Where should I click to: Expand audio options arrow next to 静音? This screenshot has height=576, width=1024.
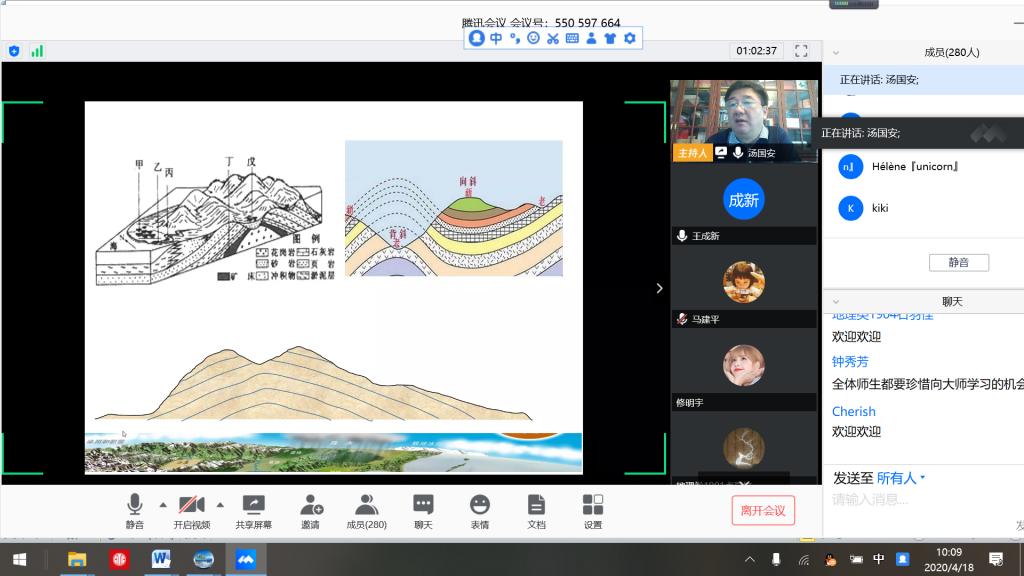(163, 503)
